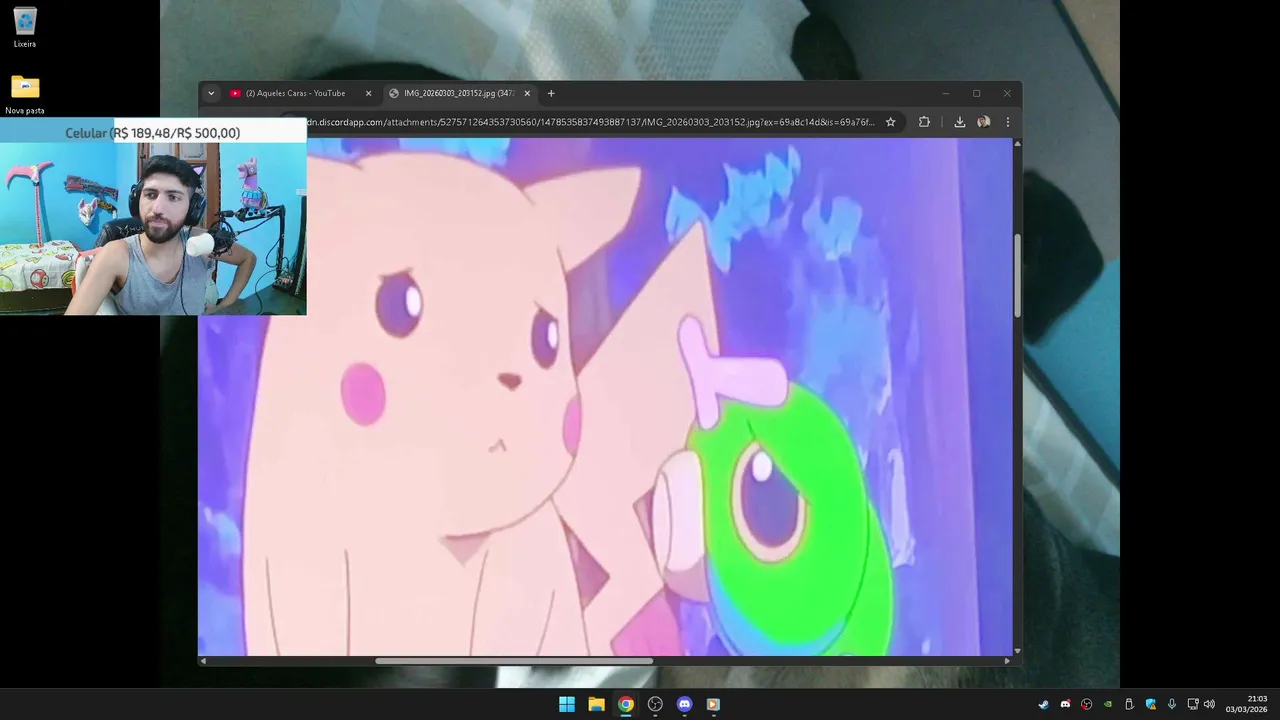The height and width of the screenshot is (720, 1280).
Task: Select the Nova pasta desktop folder
Action: pos(25,95)
